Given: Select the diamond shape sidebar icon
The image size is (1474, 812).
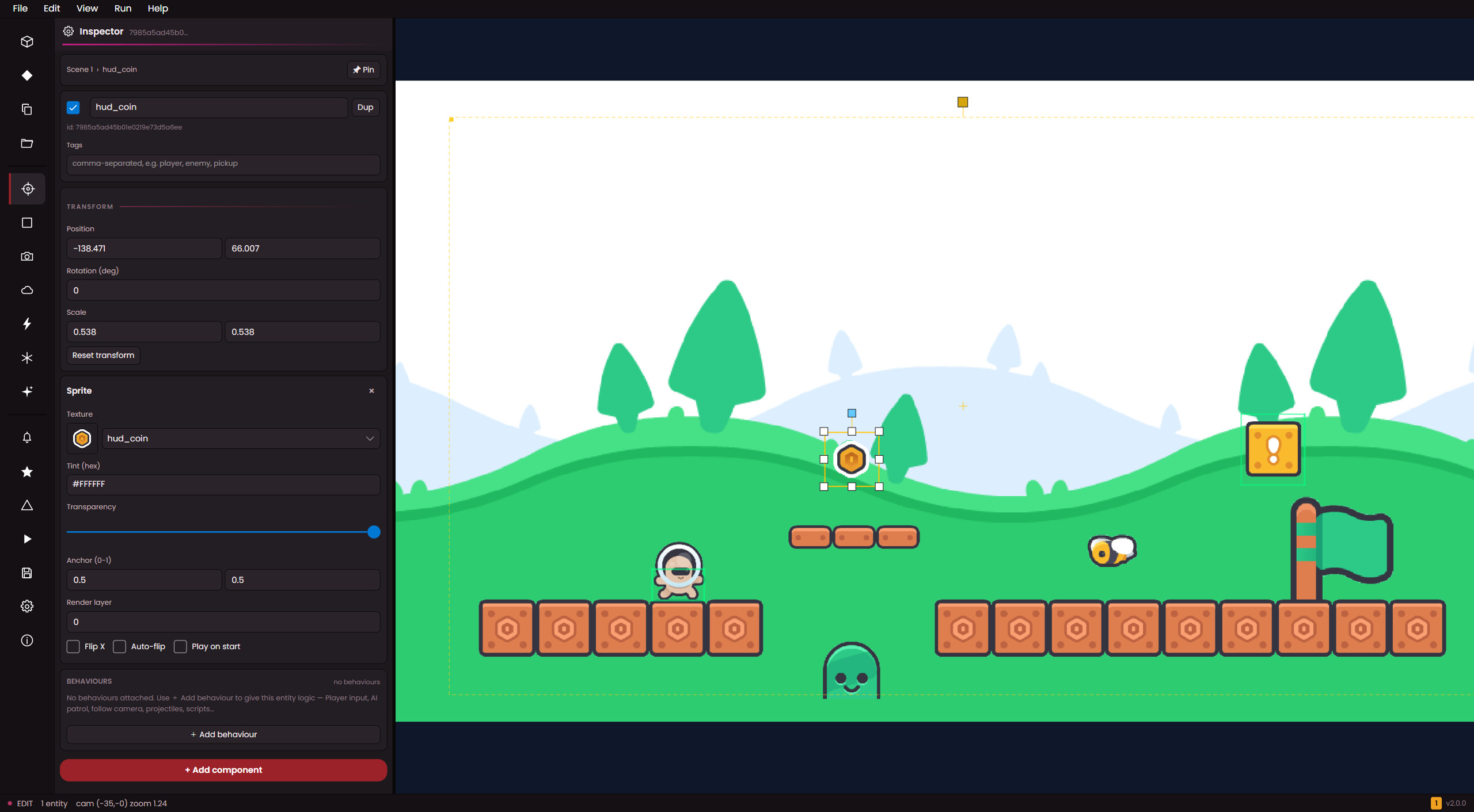Looking at the screenshot, I should tap(27, 75).
